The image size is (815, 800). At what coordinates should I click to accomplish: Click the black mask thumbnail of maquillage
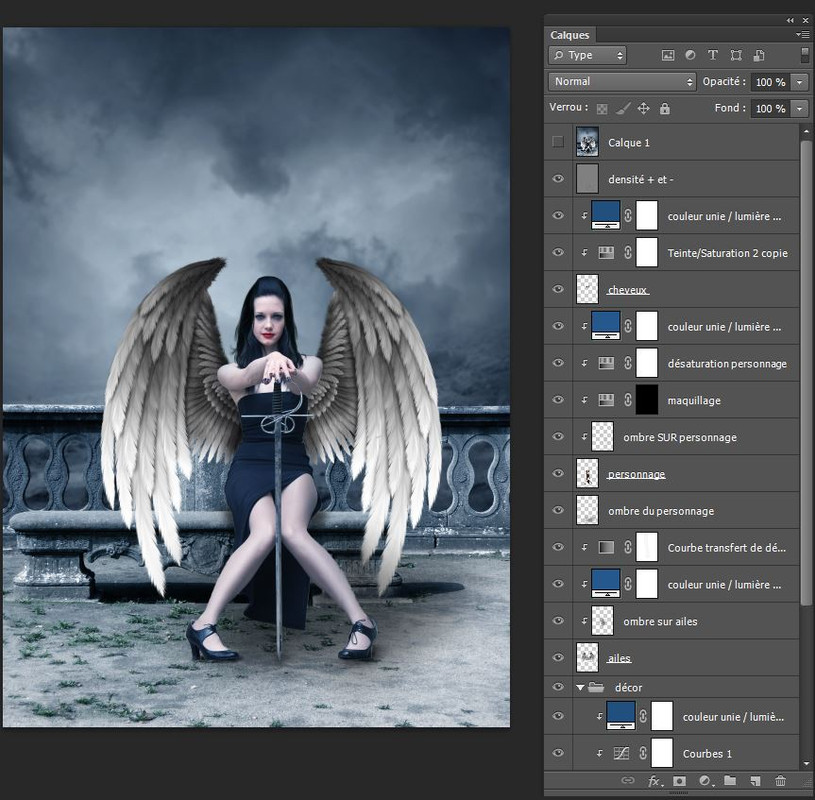(647, 400)
